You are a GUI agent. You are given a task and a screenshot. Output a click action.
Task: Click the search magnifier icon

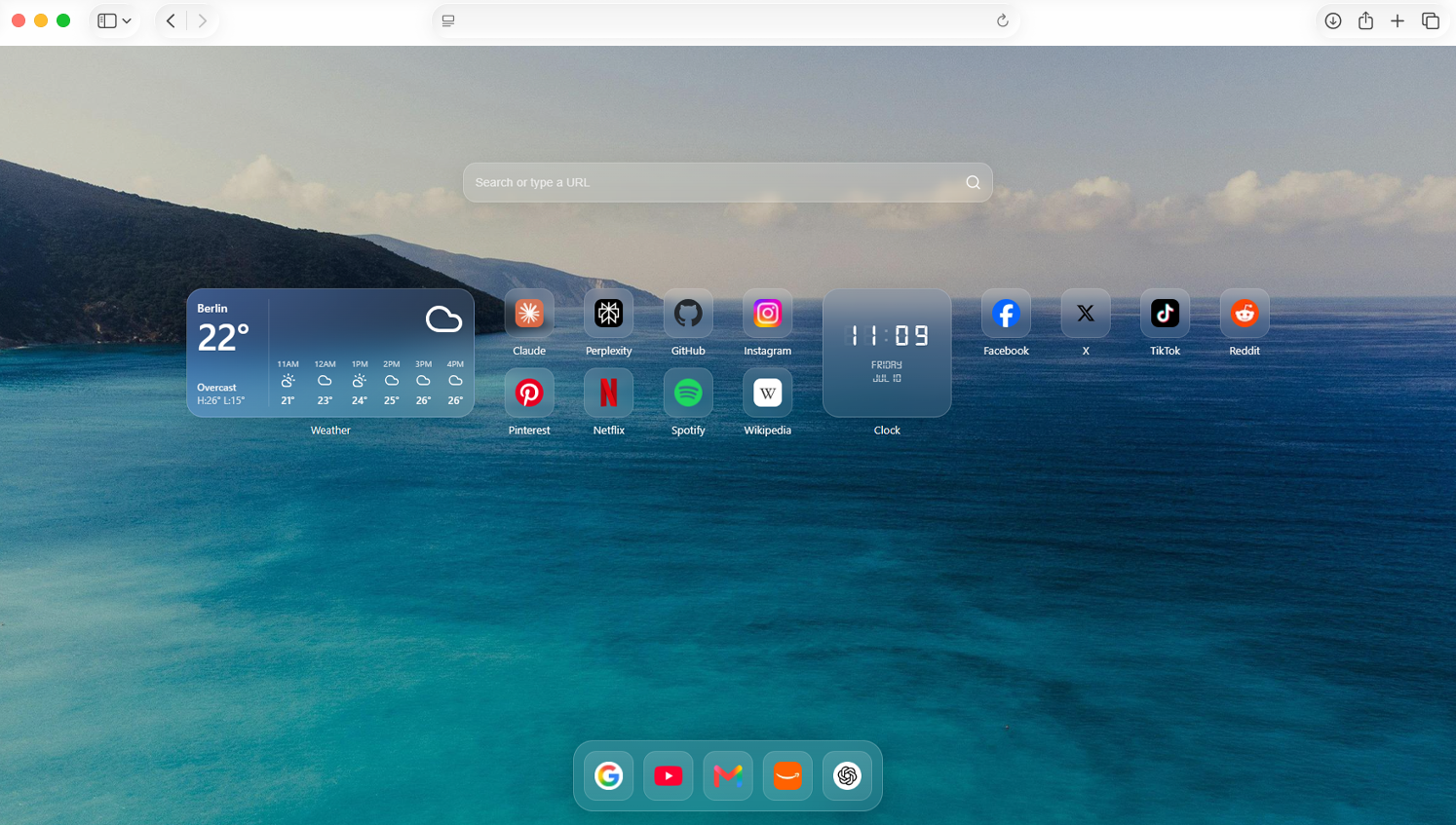coord(973,182)
